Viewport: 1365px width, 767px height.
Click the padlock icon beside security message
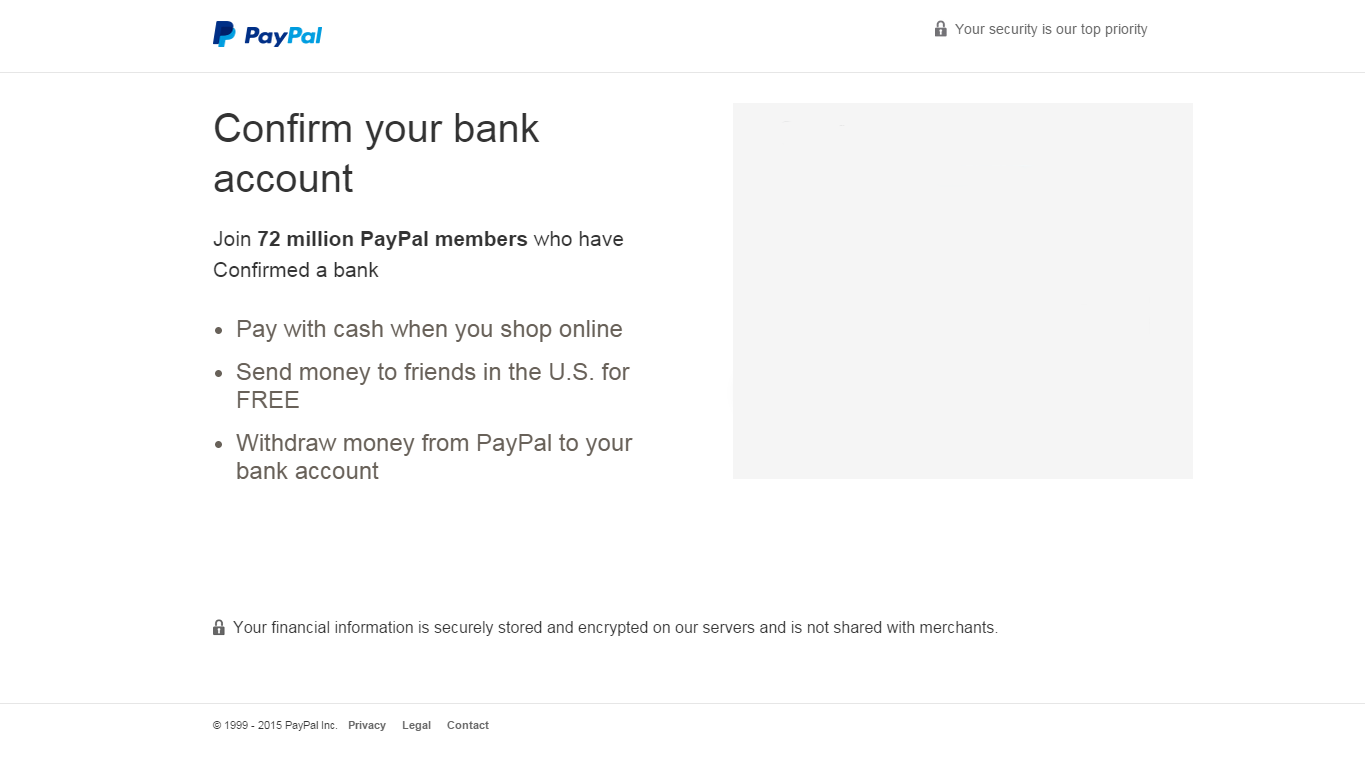940,29
